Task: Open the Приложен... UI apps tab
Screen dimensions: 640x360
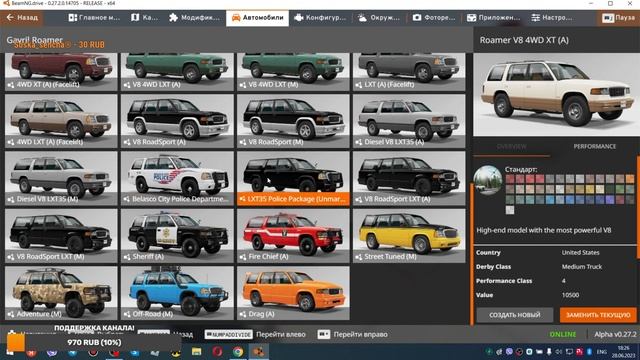Action: point(494,18)
